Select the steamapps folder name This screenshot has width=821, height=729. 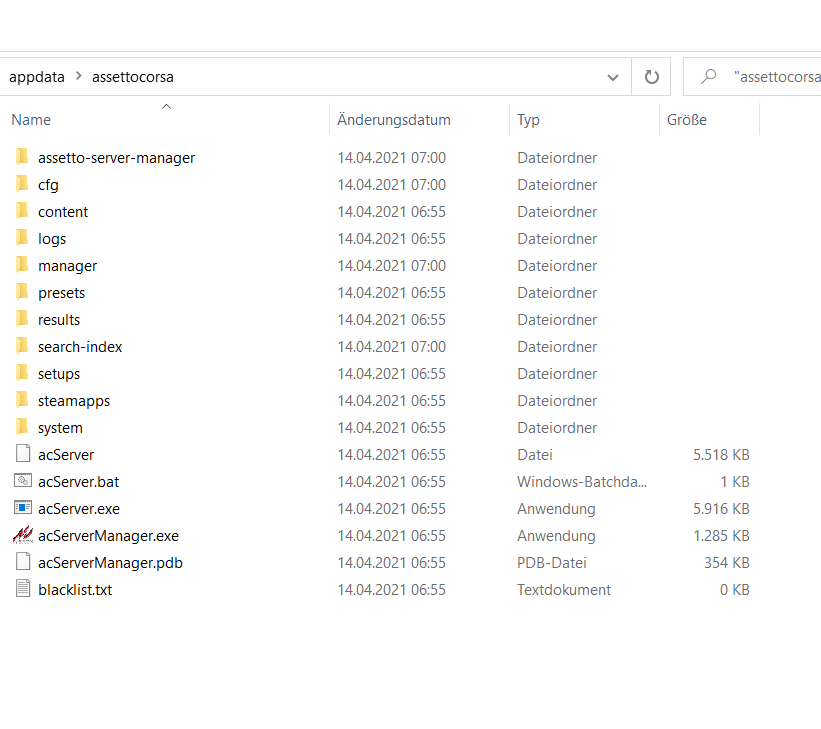[74, 401]
